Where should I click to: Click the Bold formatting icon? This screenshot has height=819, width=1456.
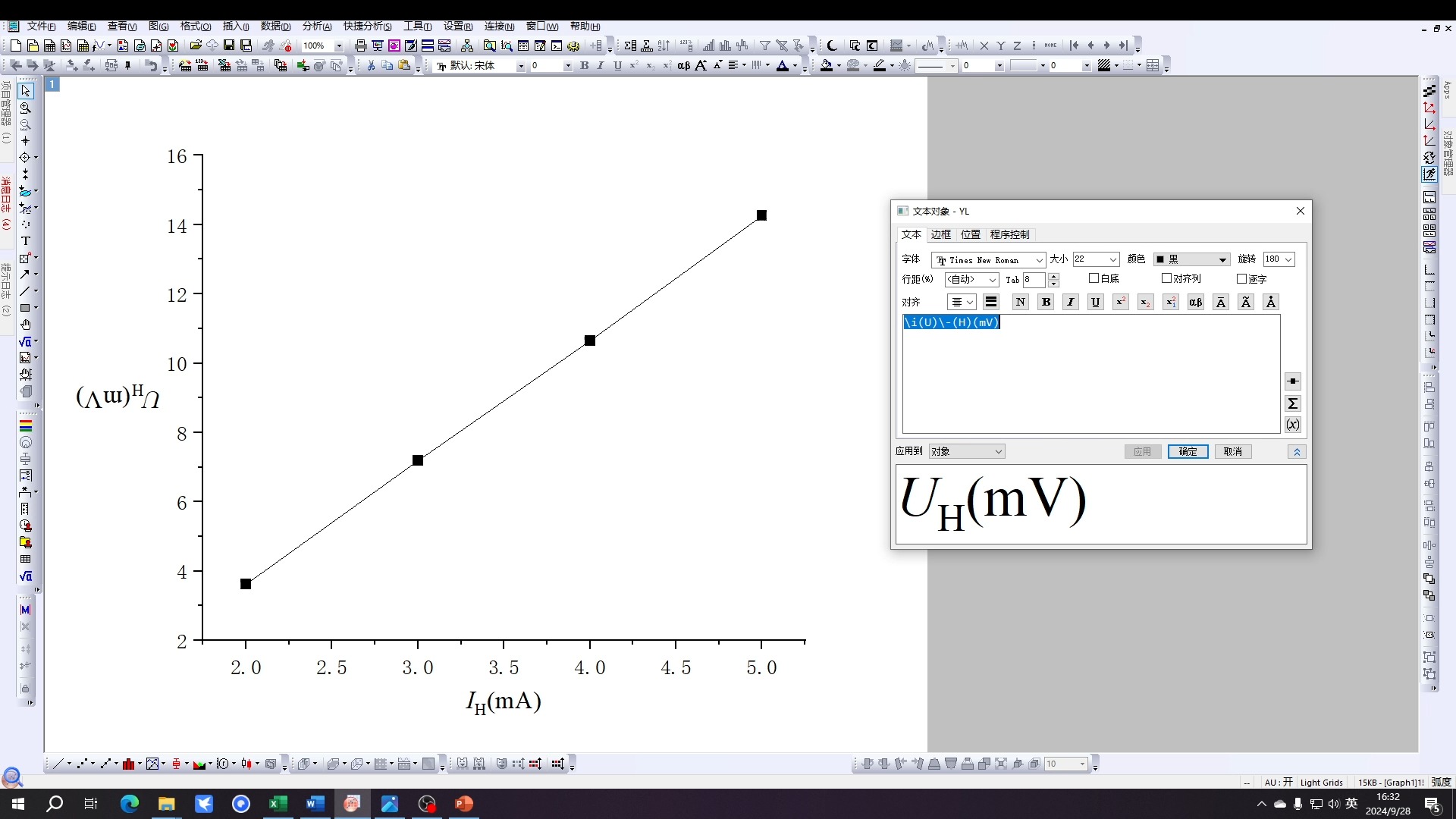1046,302
